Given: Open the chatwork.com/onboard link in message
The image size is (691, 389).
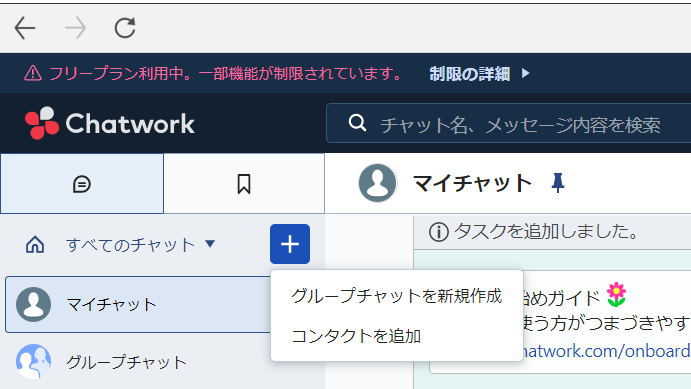Looking at the screenshot, I should pyautogui.click(x=606, y=351).
